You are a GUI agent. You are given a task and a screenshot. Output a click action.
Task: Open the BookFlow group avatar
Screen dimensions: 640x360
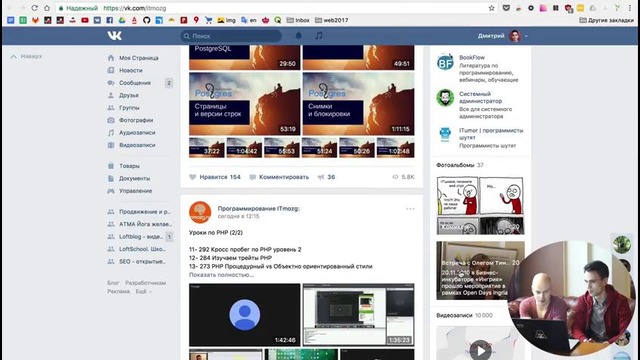445,62
